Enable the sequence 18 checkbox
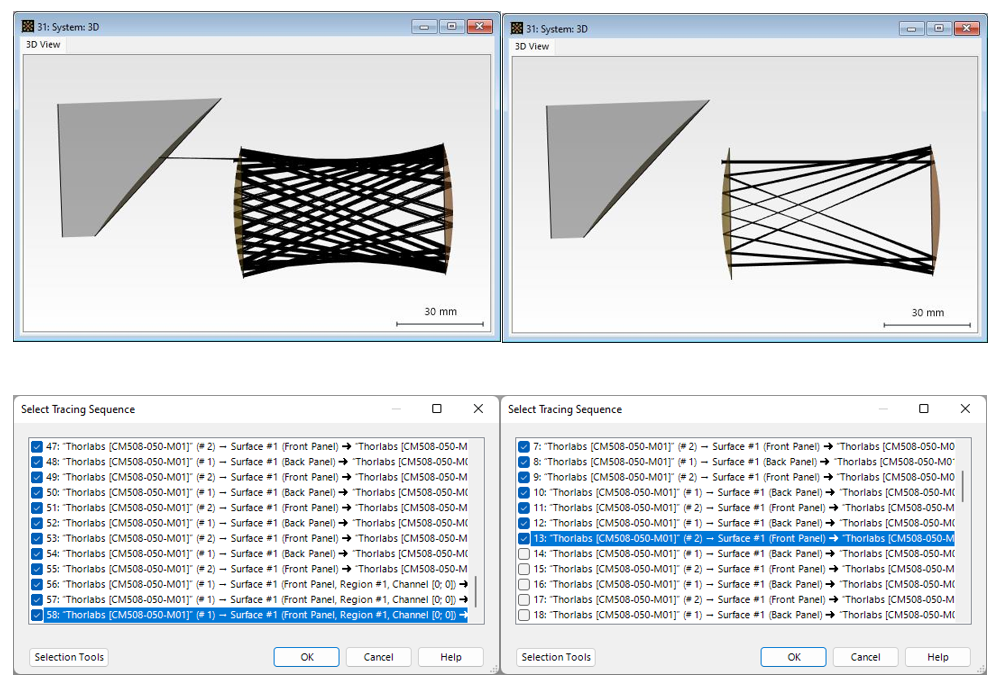This screenshot has width=997, height=688. pyautogui.click(x=524, y=615)
